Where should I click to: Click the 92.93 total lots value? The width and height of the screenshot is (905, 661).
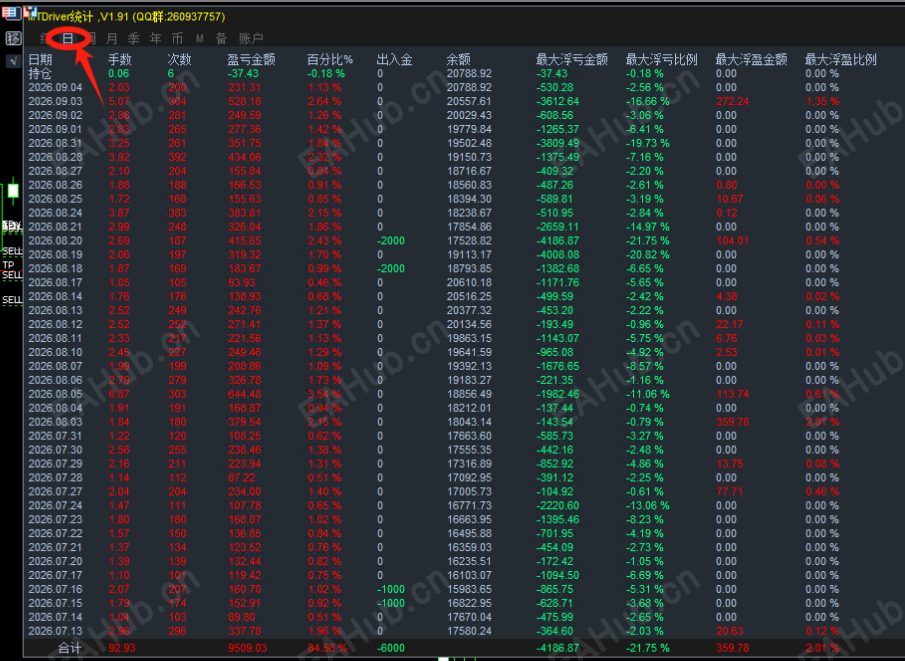click(x=122, y=648)
